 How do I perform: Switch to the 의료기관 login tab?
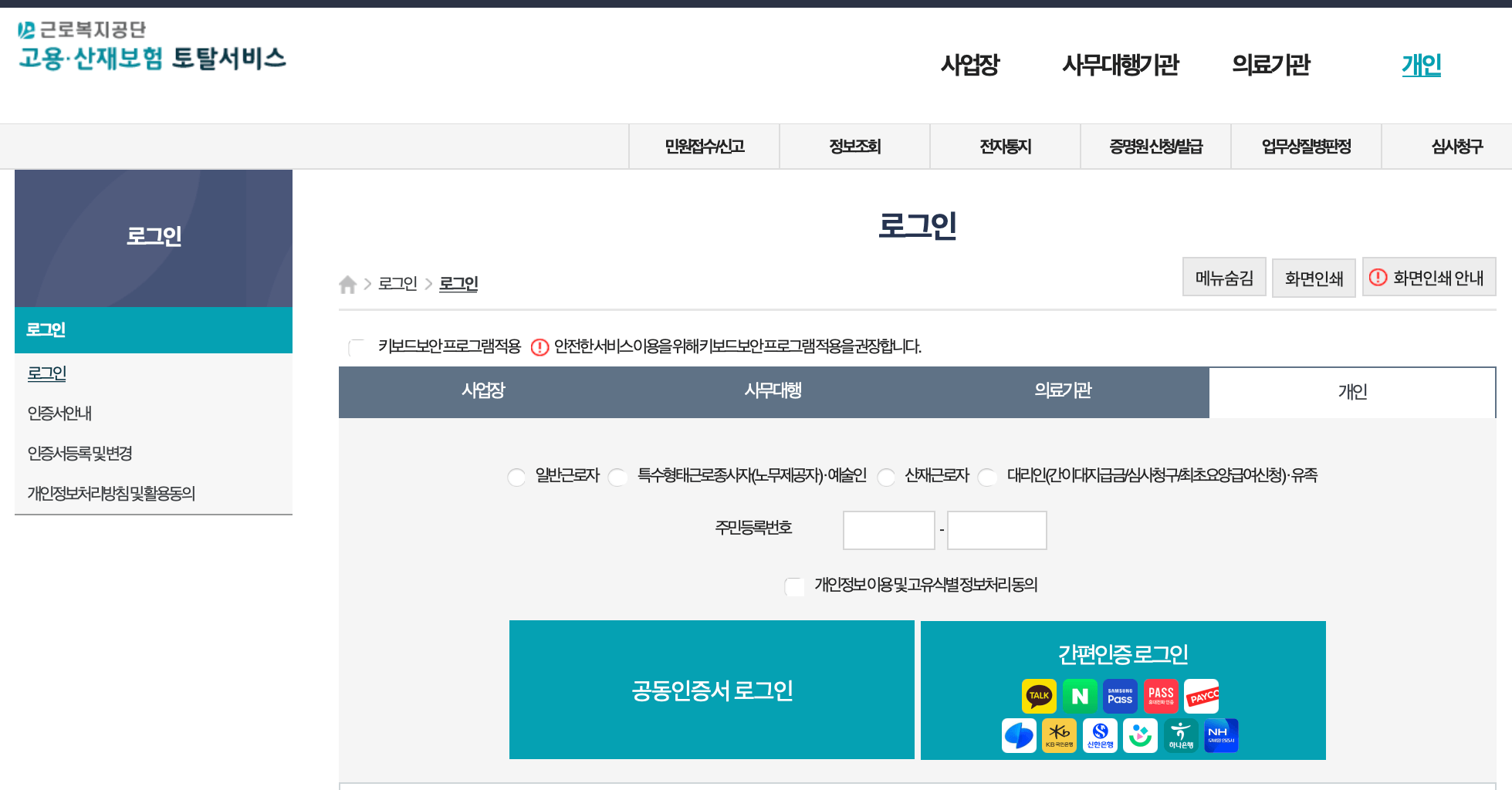click(1063, 391)
